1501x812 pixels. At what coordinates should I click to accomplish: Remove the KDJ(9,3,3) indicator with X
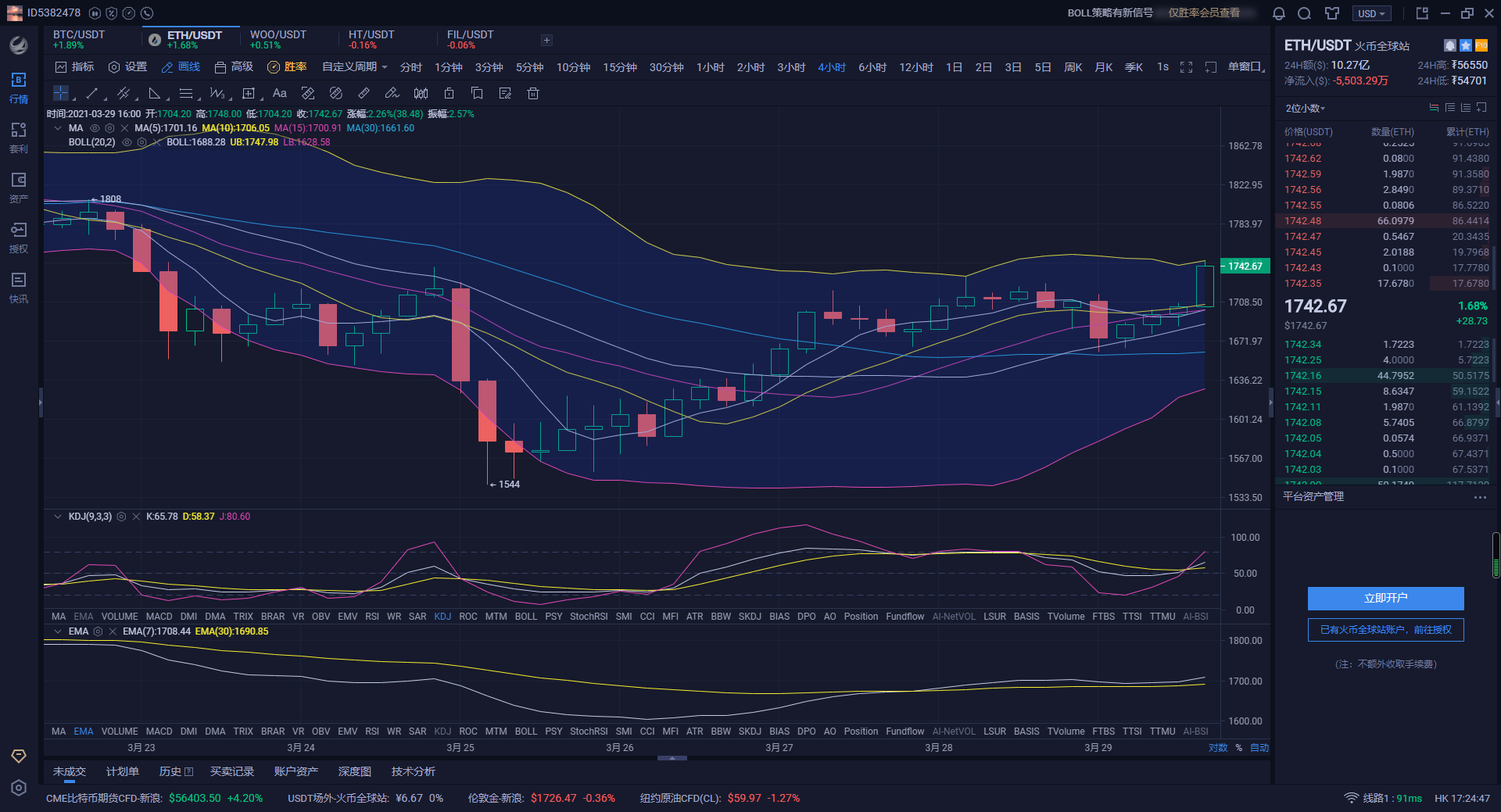(x=136, y=517)
